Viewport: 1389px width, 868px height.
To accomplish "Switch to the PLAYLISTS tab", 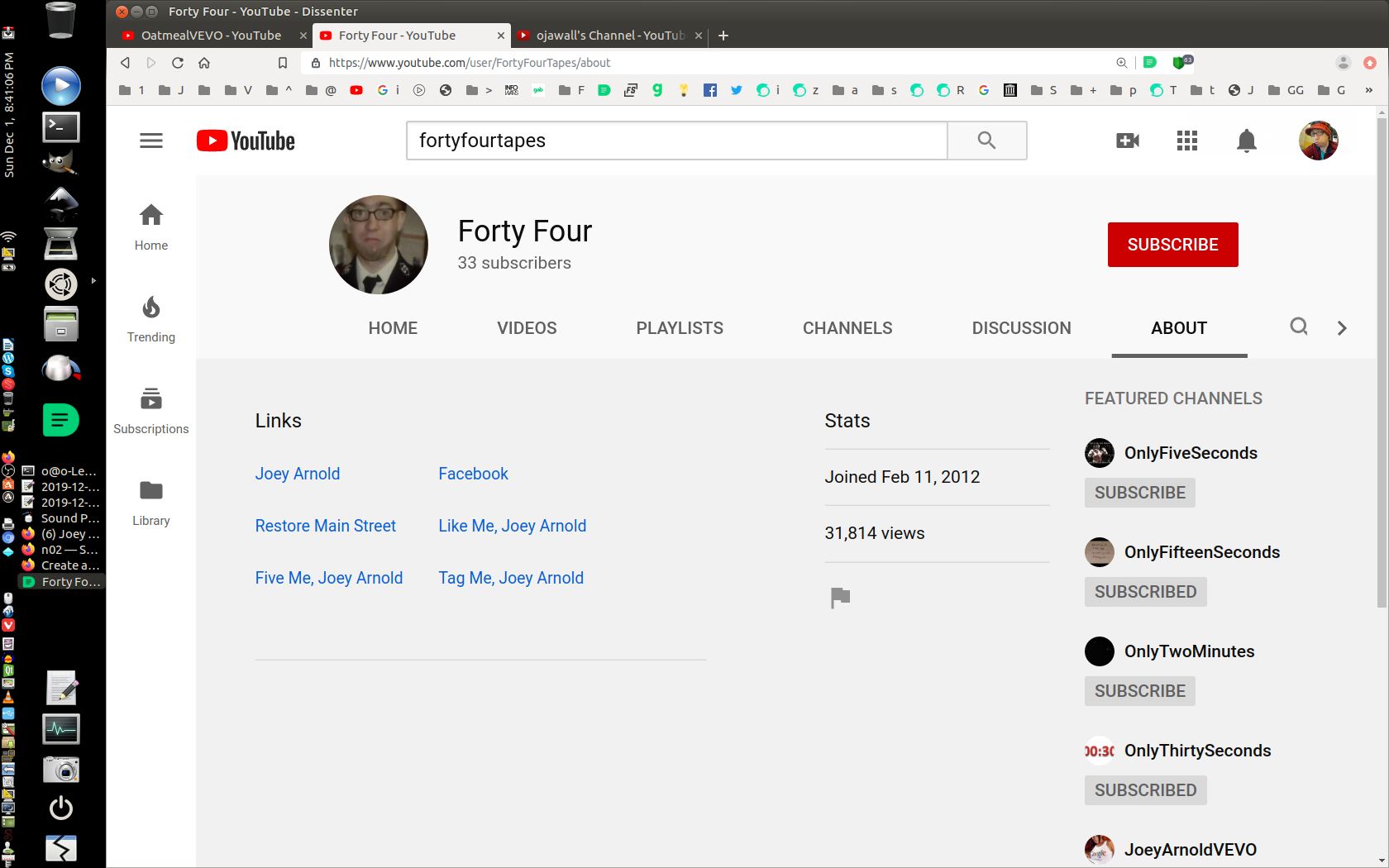I will click(x=680, y=328).
